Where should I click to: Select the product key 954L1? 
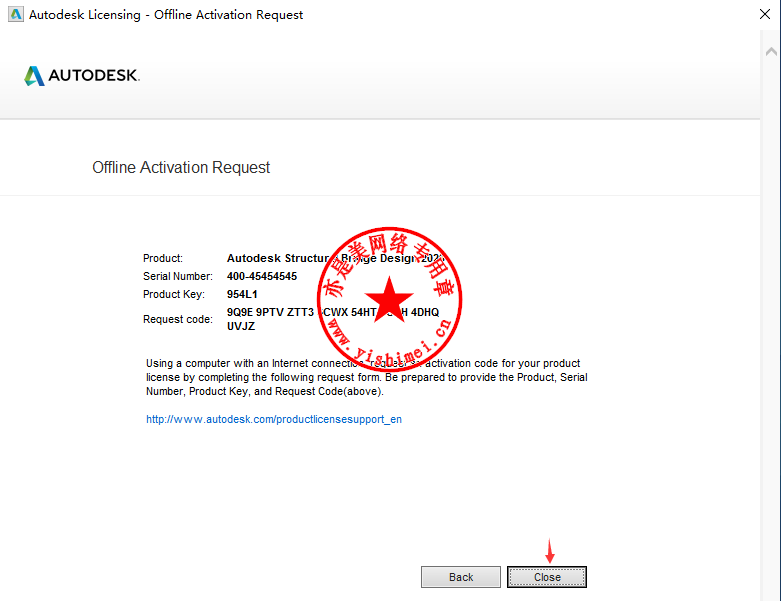(x=242, y=294)
